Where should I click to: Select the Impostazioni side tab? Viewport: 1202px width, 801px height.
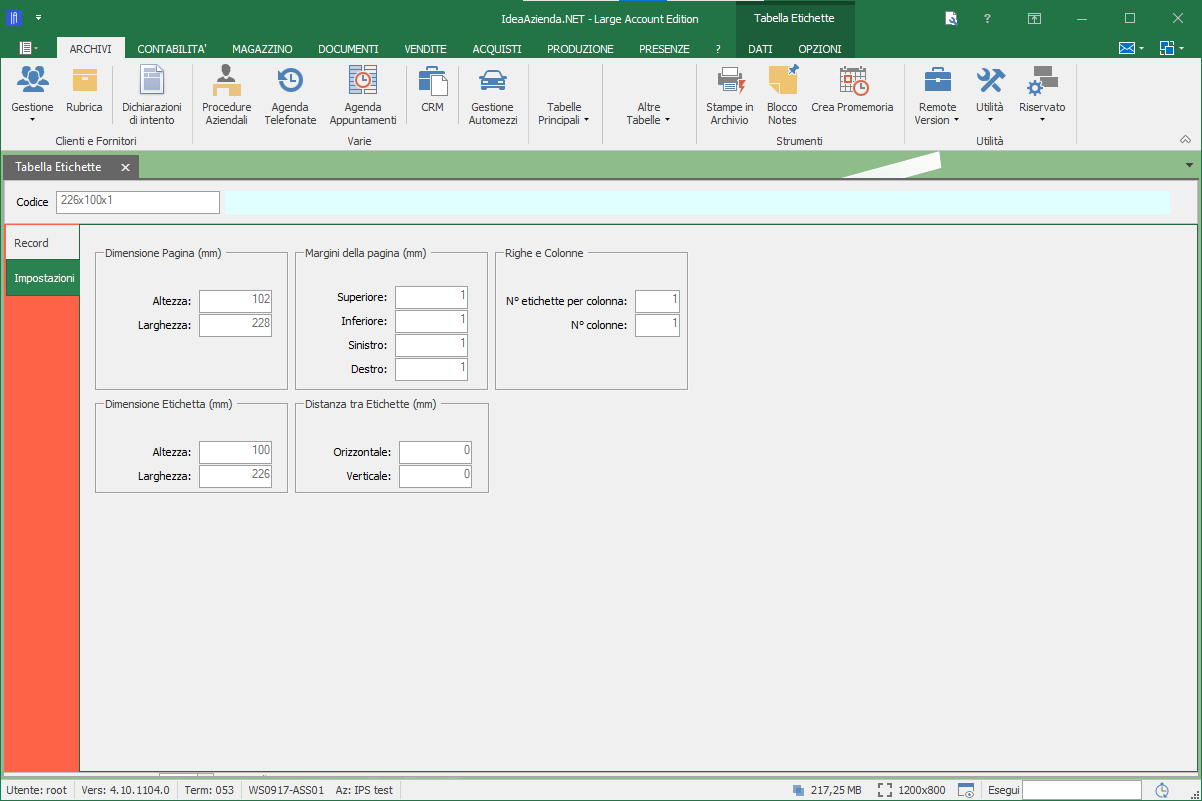coord(44,278)
